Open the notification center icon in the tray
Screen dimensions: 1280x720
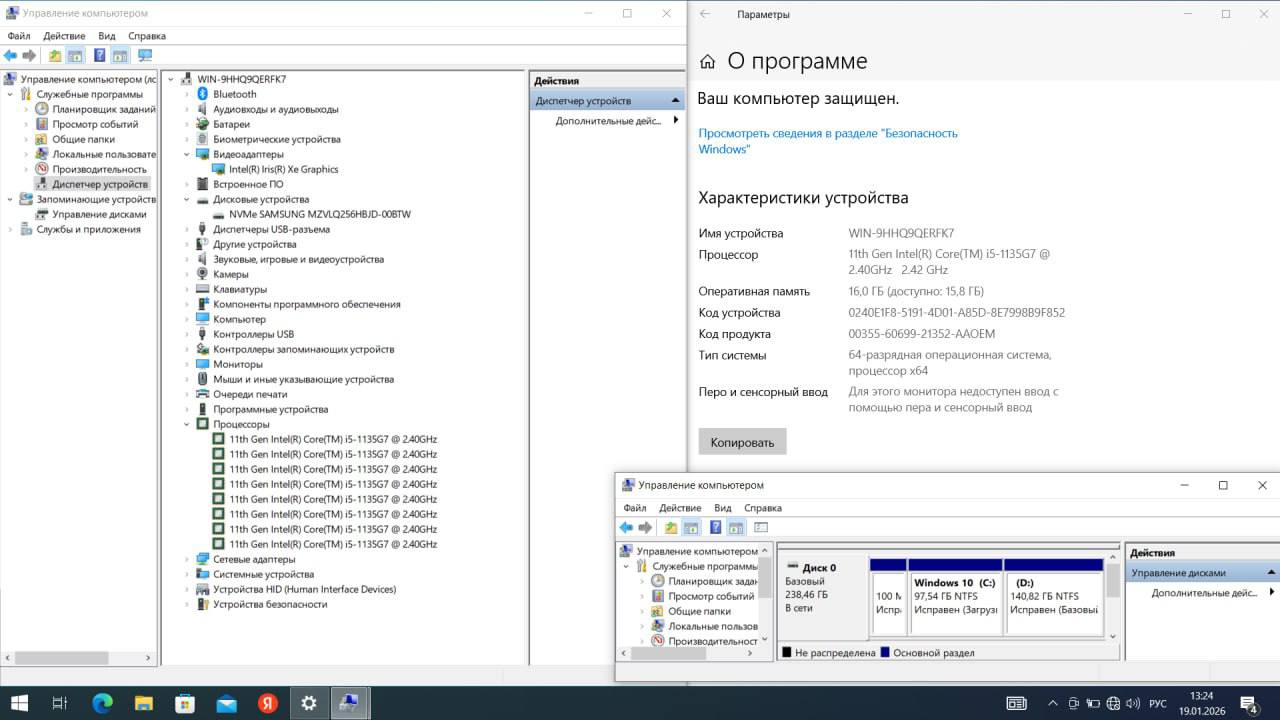[x=1248, y=703]
